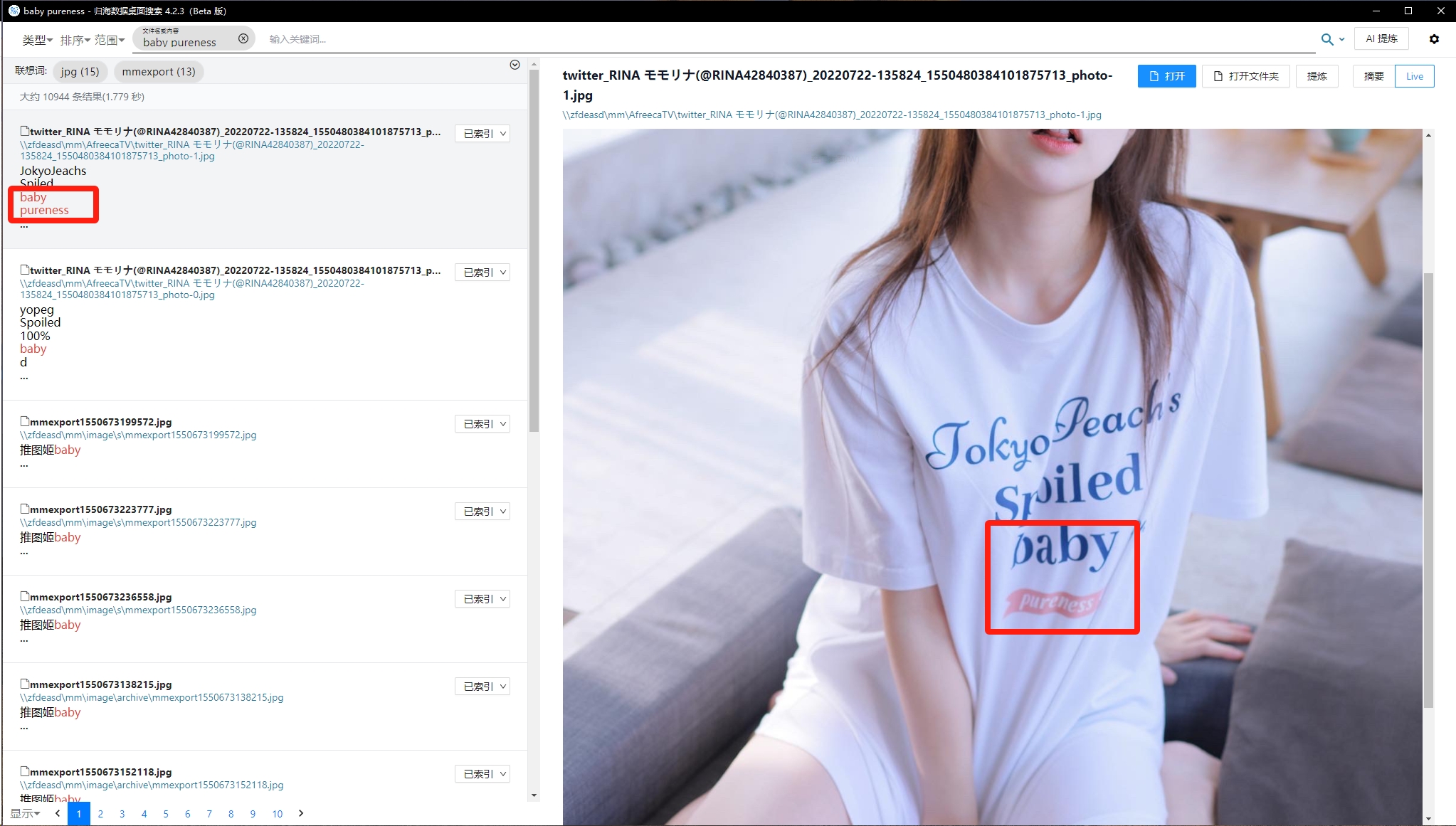Click preview image of the t-shirt photo
The height and width of the screenshot is (826, 1456).
tap(993, 477)
